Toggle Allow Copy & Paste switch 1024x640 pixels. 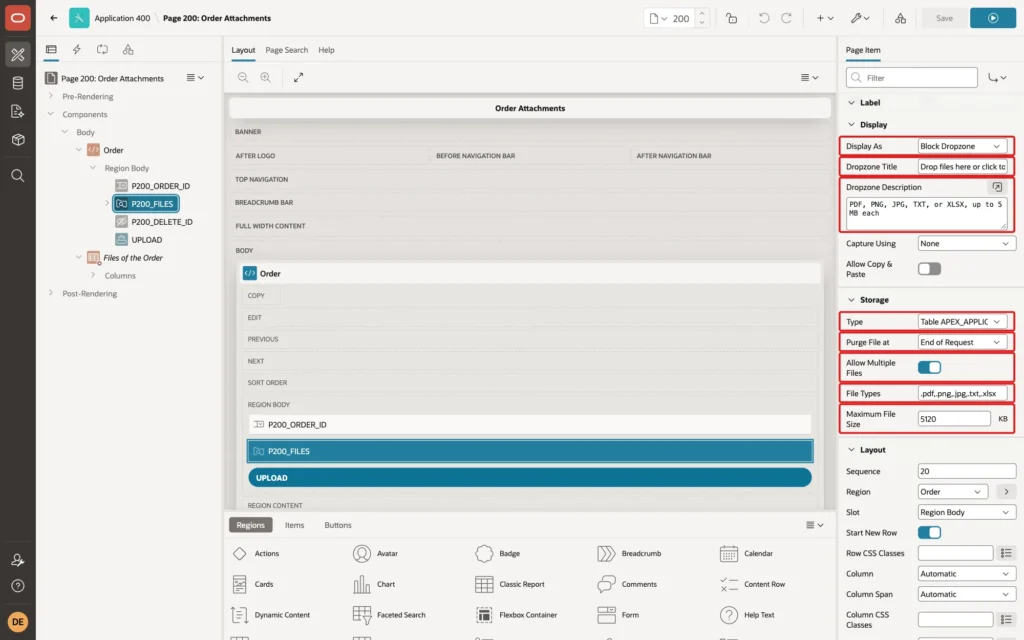tap(929, 269)
